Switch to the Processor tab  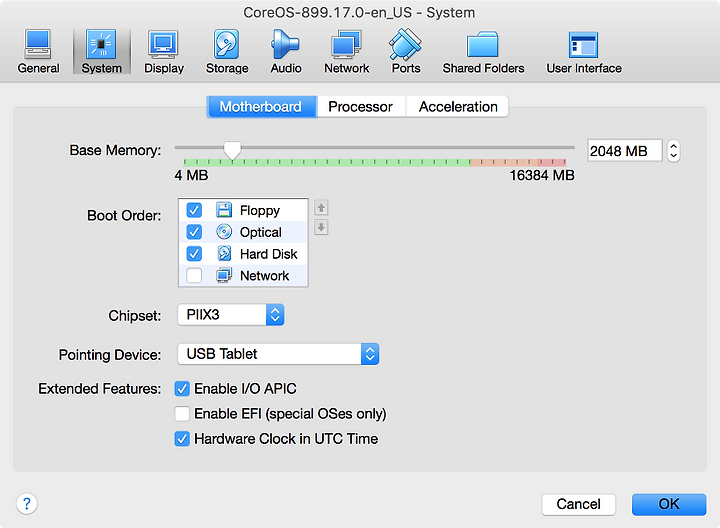pyautogui.click(x=361, y=107)
